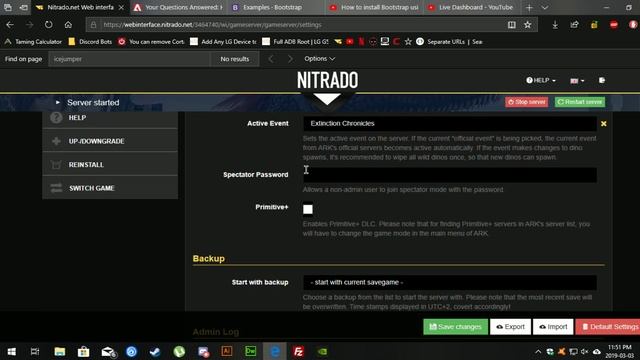640x360 pixels.
Task: Open Steam from the taskbar
Action: coord(155,351)
